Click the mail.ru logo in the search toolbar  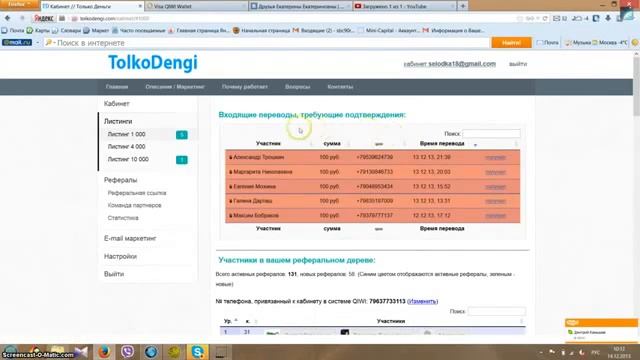[x=17, y=42]
